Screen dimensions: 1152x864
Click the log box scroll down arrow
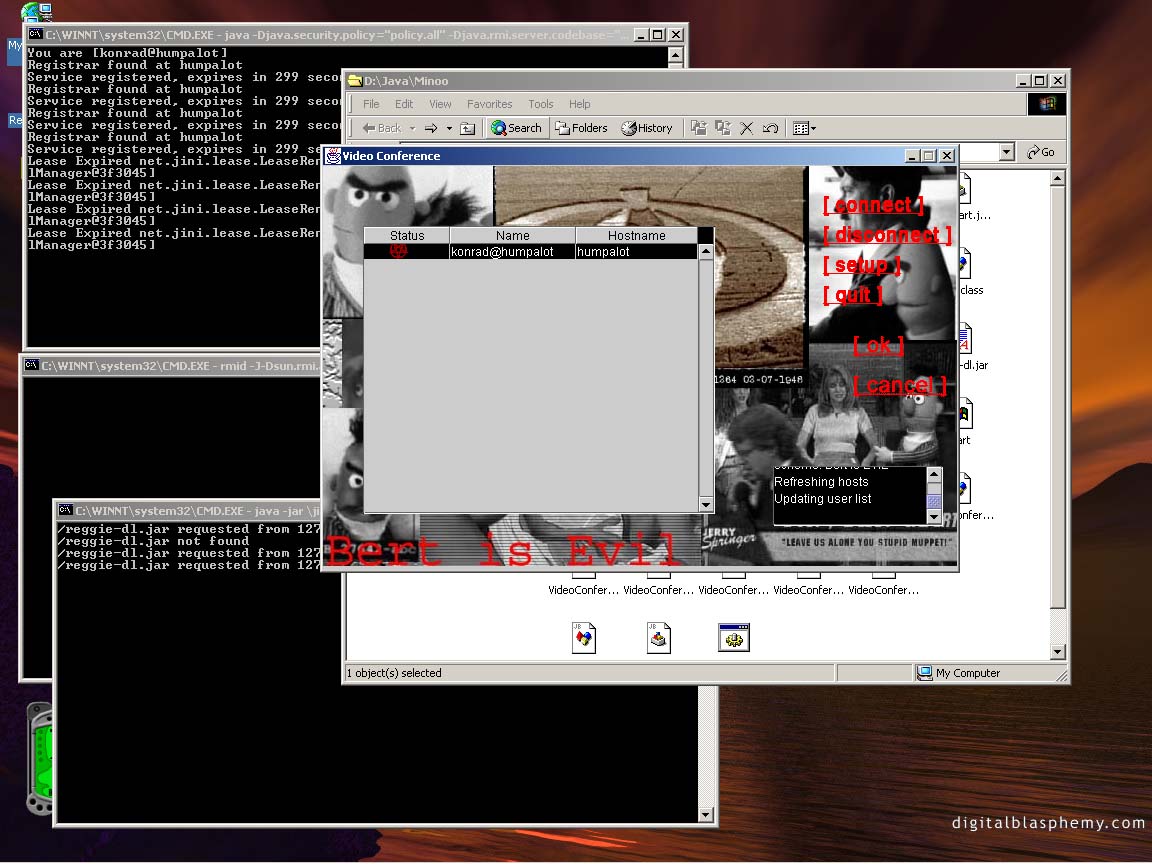click(934, 516)
